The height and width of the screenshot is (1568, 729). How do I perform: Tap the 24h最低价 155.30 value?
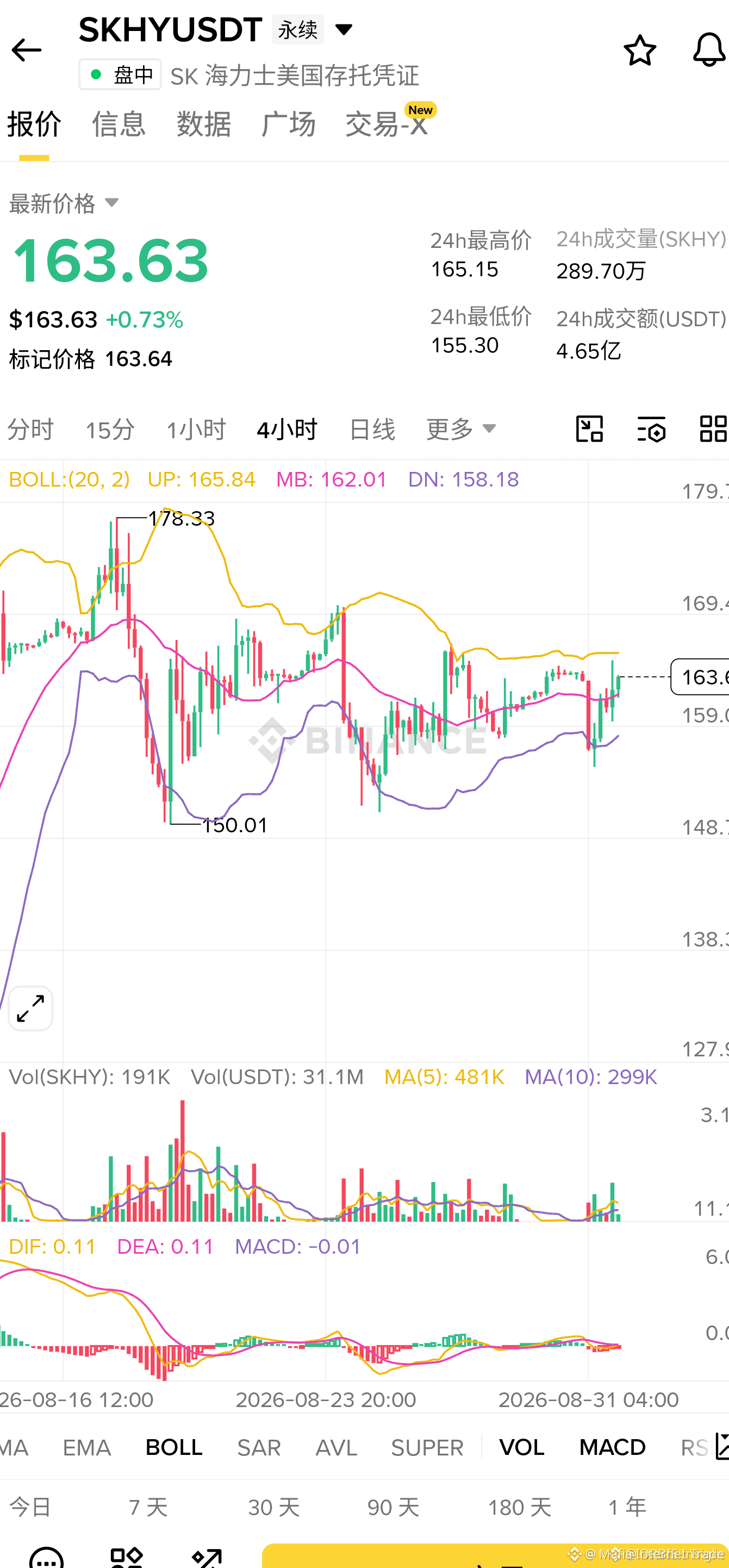click(465, 345)
